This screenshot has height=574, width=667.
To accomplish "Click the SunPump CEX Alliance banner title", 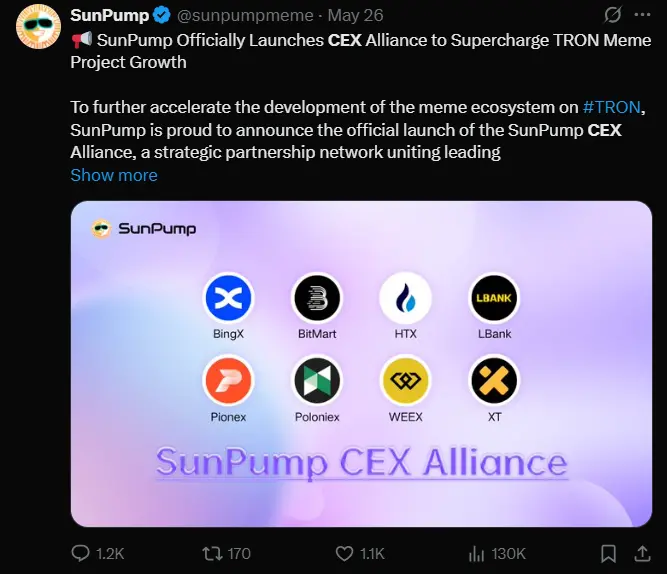I will (x=361, y=462).
